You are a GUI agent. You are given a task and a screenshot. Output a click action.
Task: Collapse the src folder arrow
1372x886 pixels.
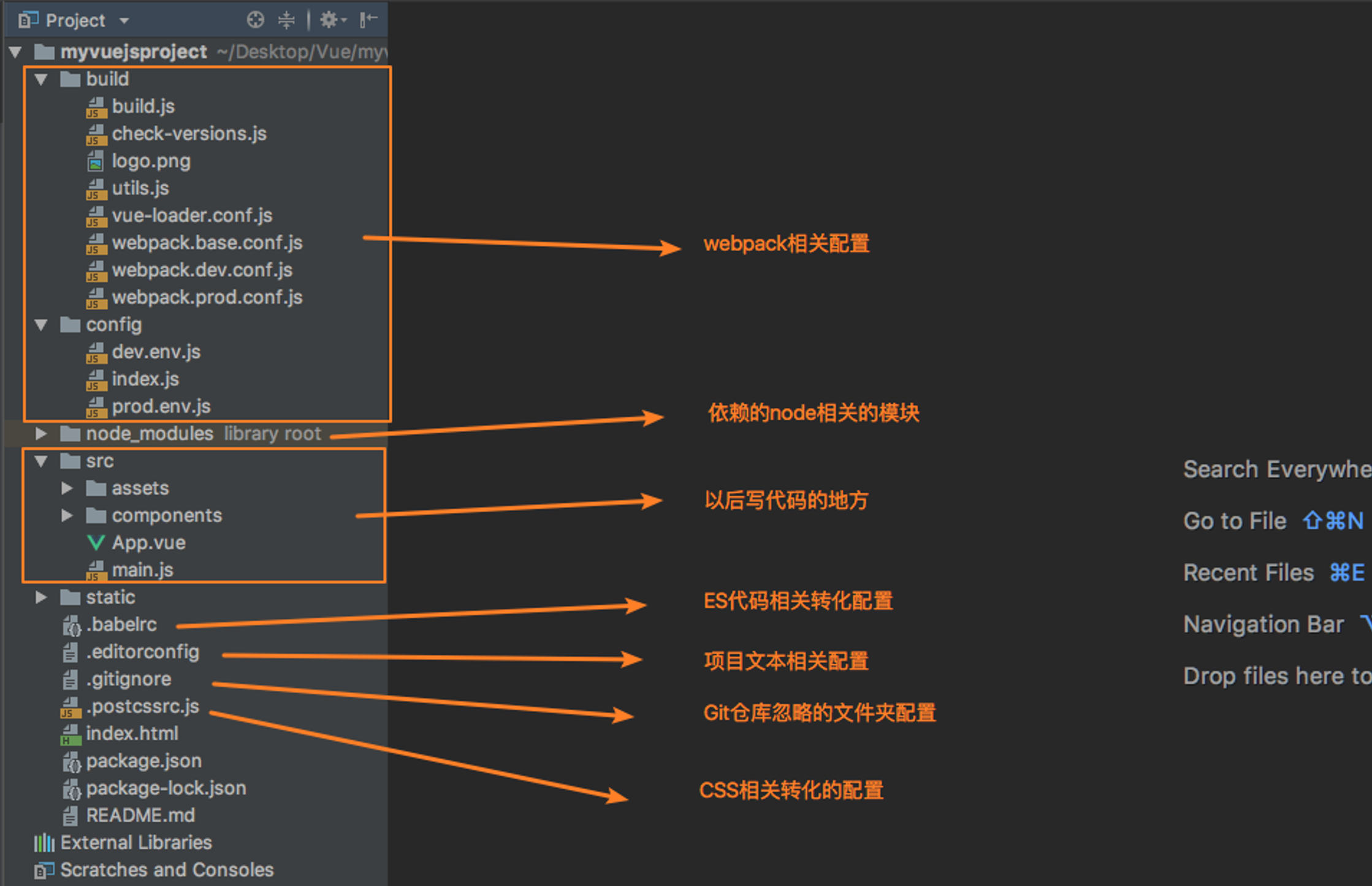[x=41, y=461]
